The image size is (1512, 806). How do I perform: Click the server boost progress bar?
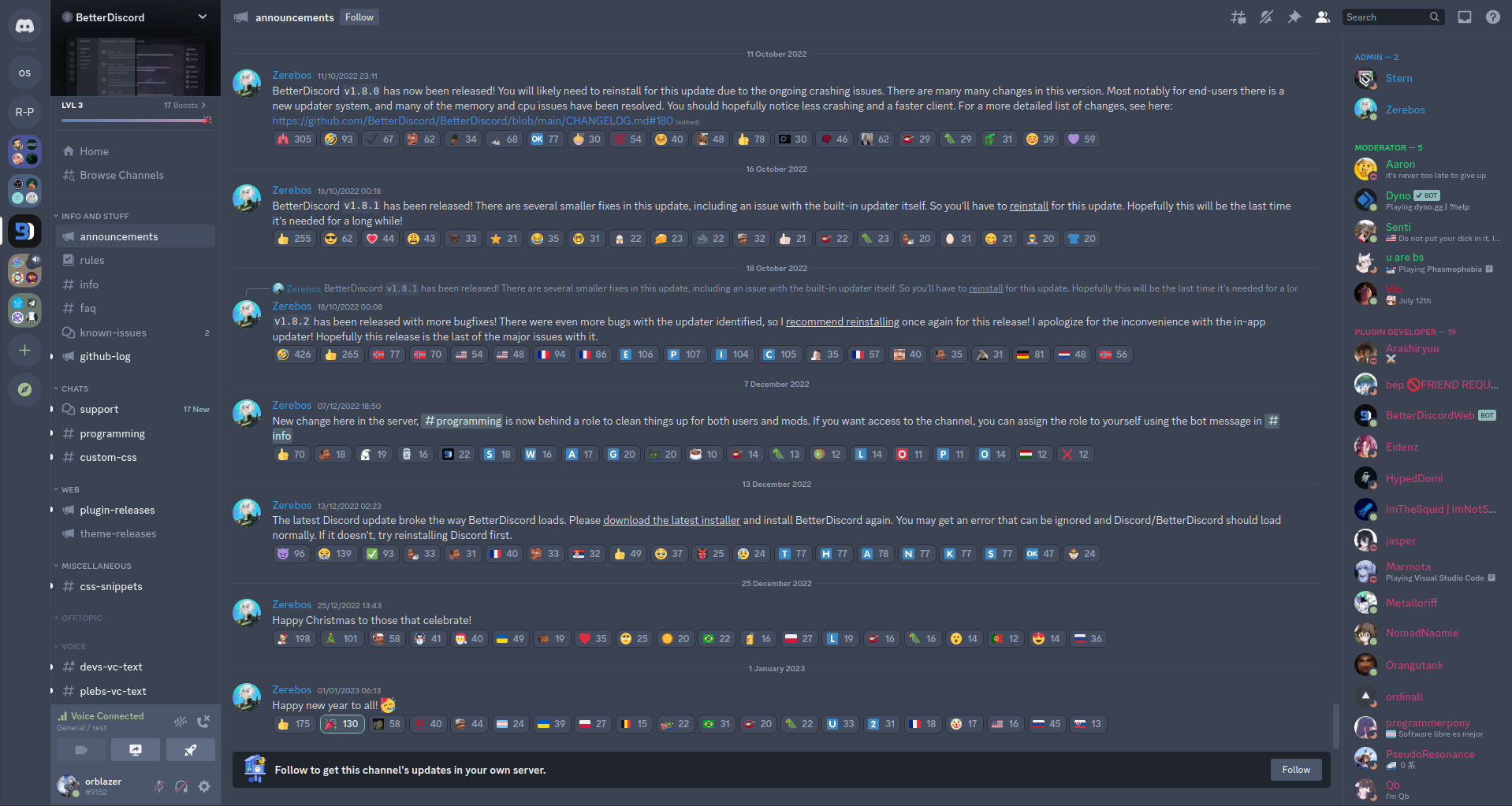[136, 121]
